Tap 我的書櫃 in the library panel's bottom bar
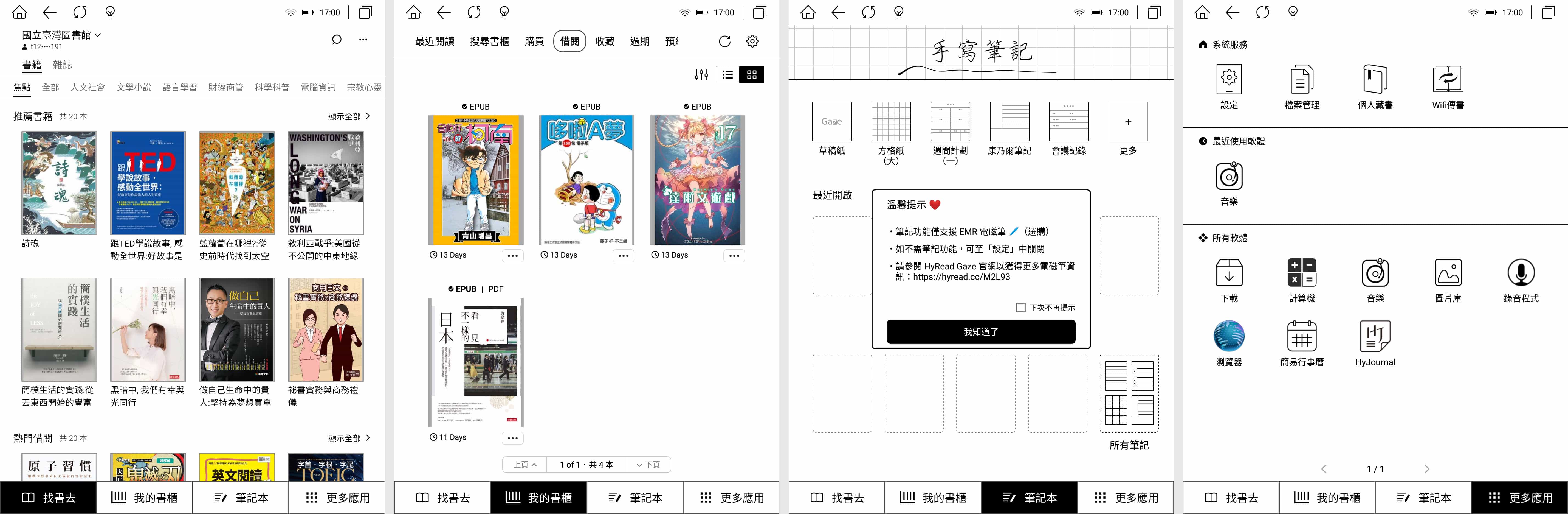This screenshot has height=514, width=1568. coord(144,498)
